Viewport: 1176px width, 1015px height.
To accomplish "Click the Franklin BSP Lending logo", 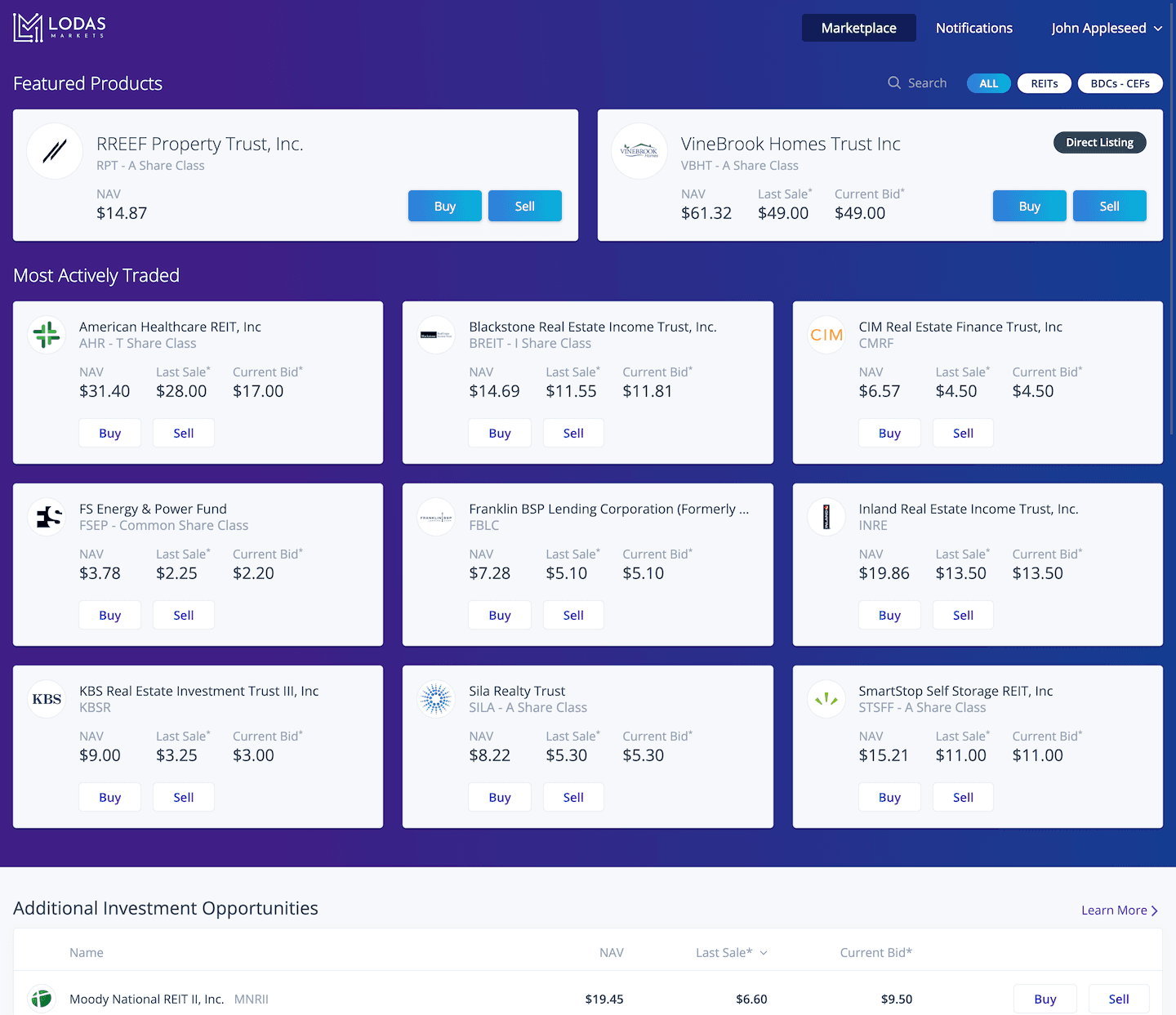I will coord(436,517).
